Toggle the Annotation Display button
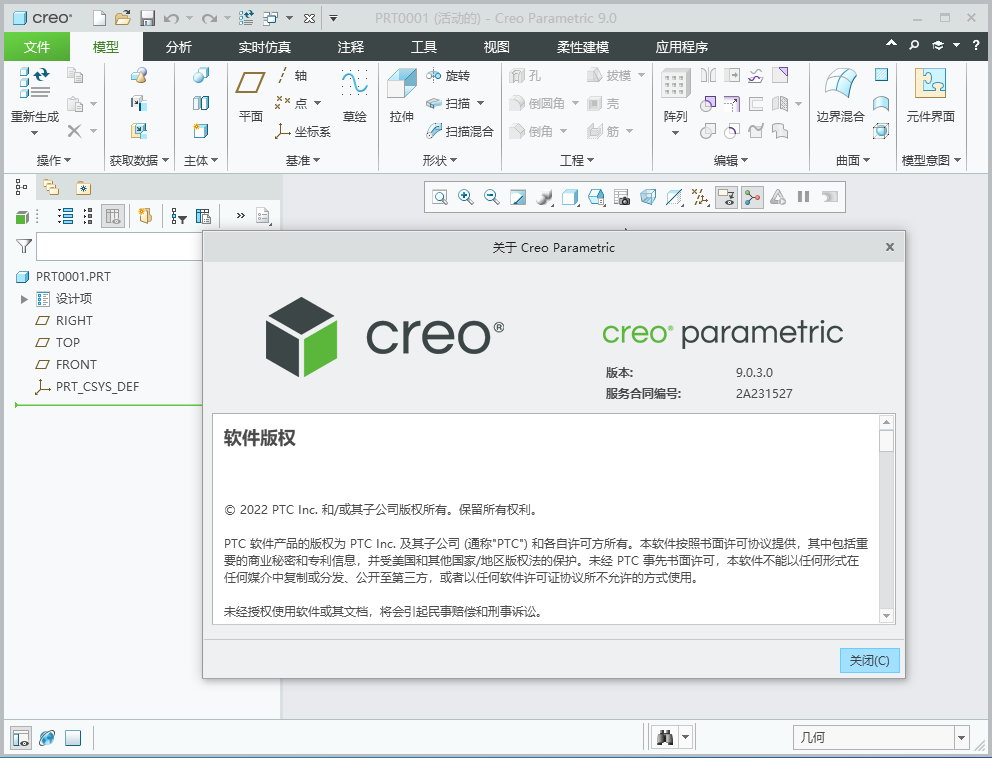Screen dimensions: 992x758 pos(726,197)
